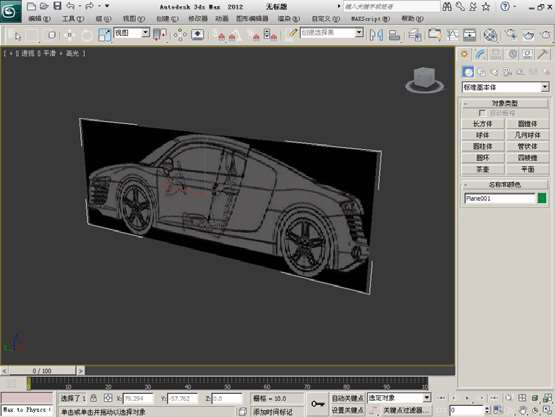Open the 动画 menu

222,19
